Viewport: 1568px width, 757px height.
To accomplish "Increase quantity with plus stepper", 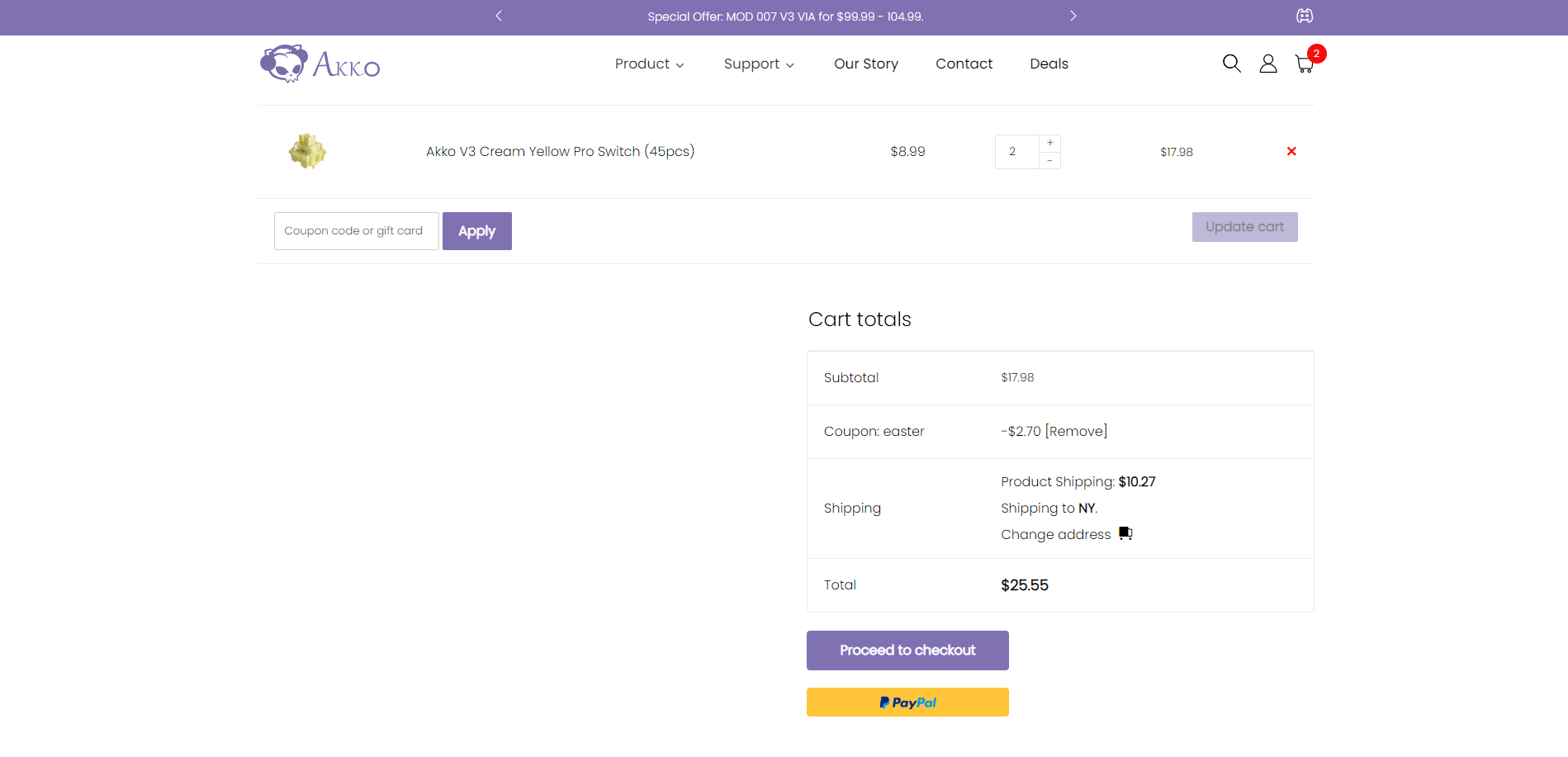I will pos(1049,143).
